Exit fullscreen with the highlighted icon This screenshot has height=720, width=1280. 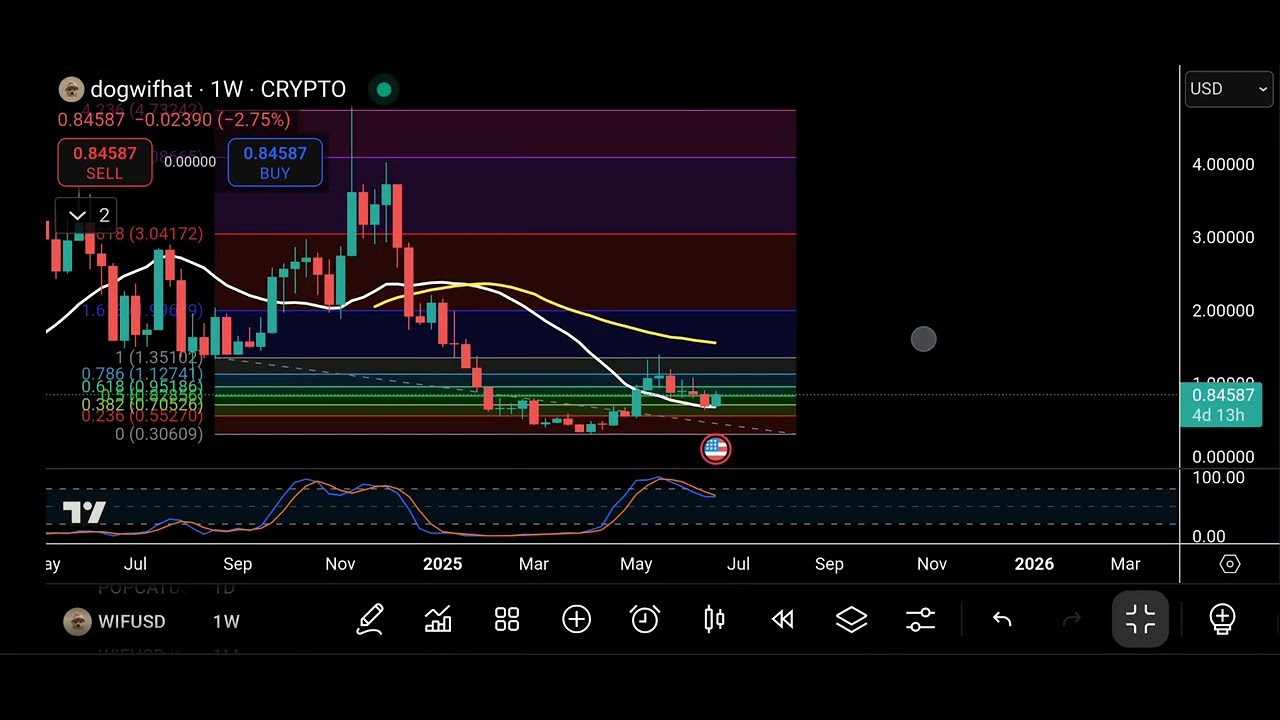[1140, 619]
